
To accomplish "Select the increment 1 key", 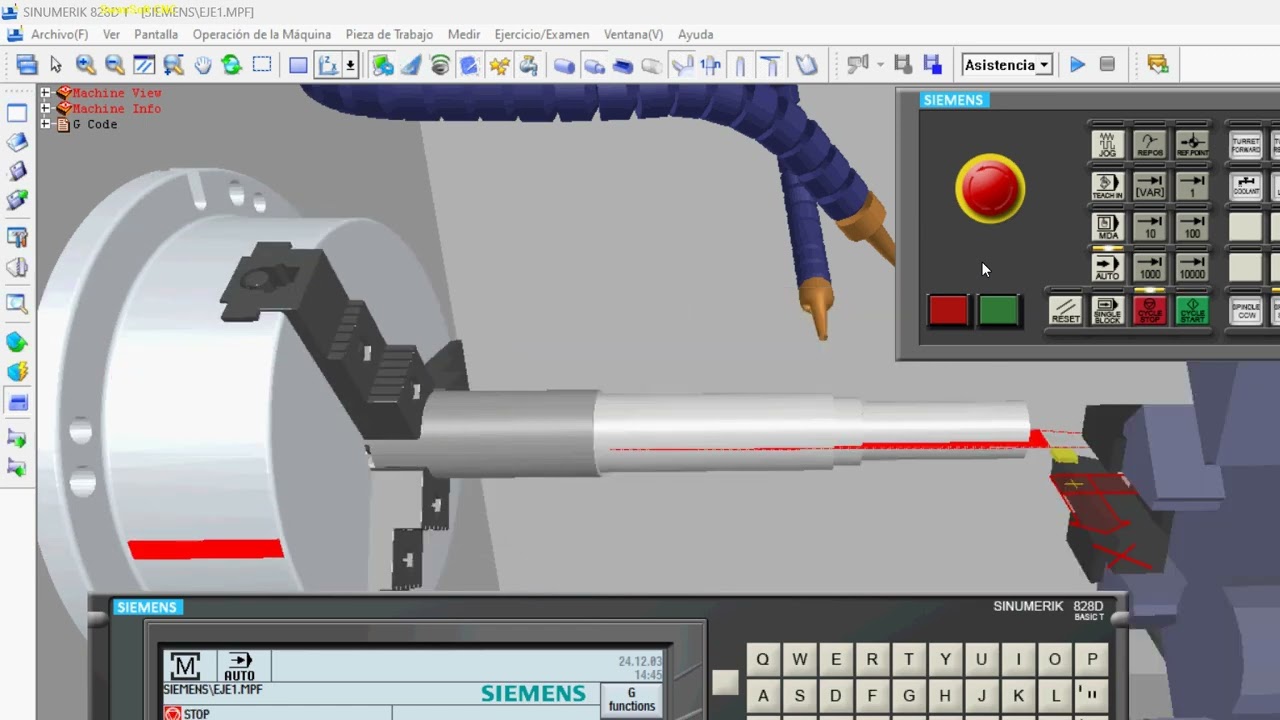I will (x=1192, y=186).
